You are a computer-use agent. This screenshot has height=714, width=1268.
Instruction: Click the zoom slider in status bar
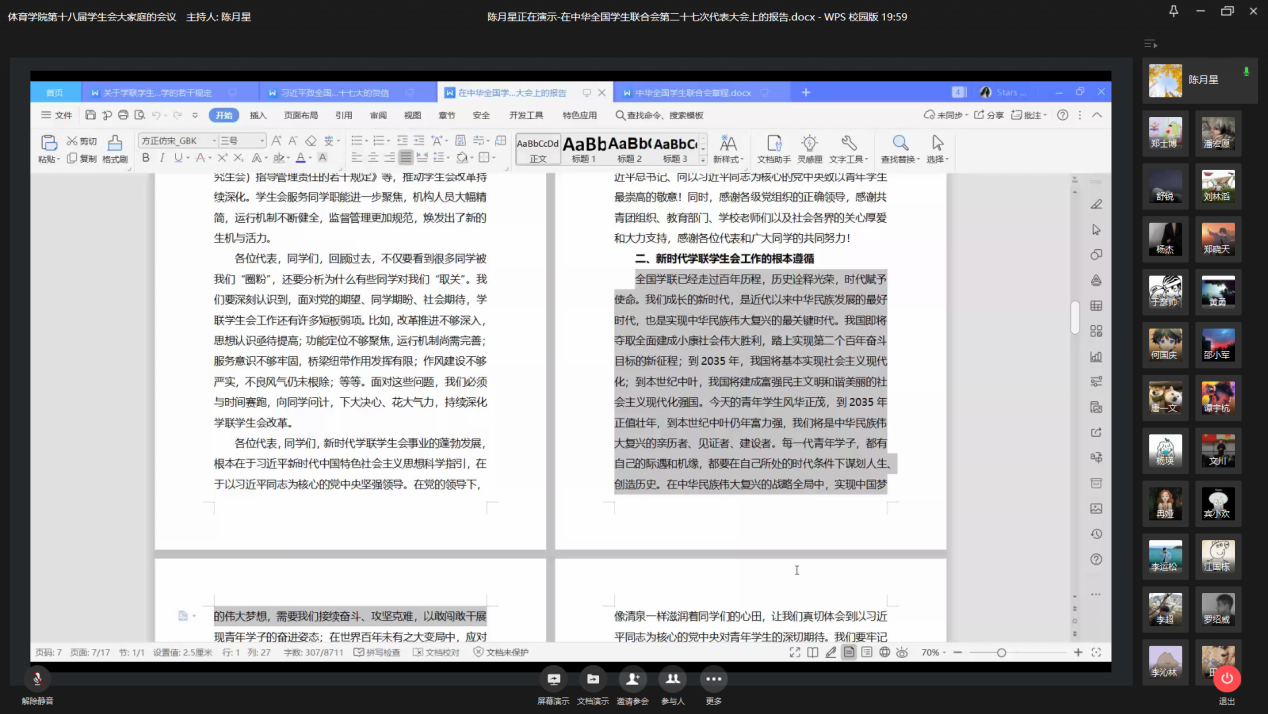coord(1001,653)
